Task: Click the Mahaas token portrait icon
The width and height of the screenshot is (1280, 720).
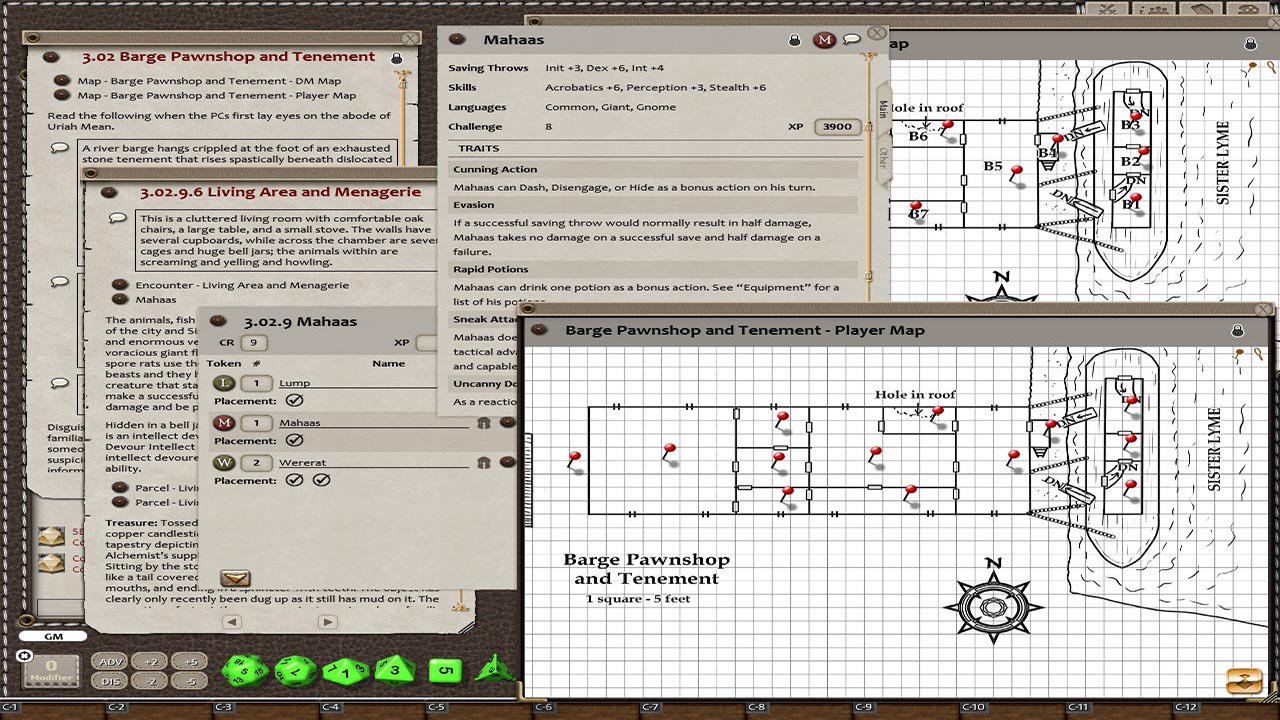Action: [x=825, y=39]
